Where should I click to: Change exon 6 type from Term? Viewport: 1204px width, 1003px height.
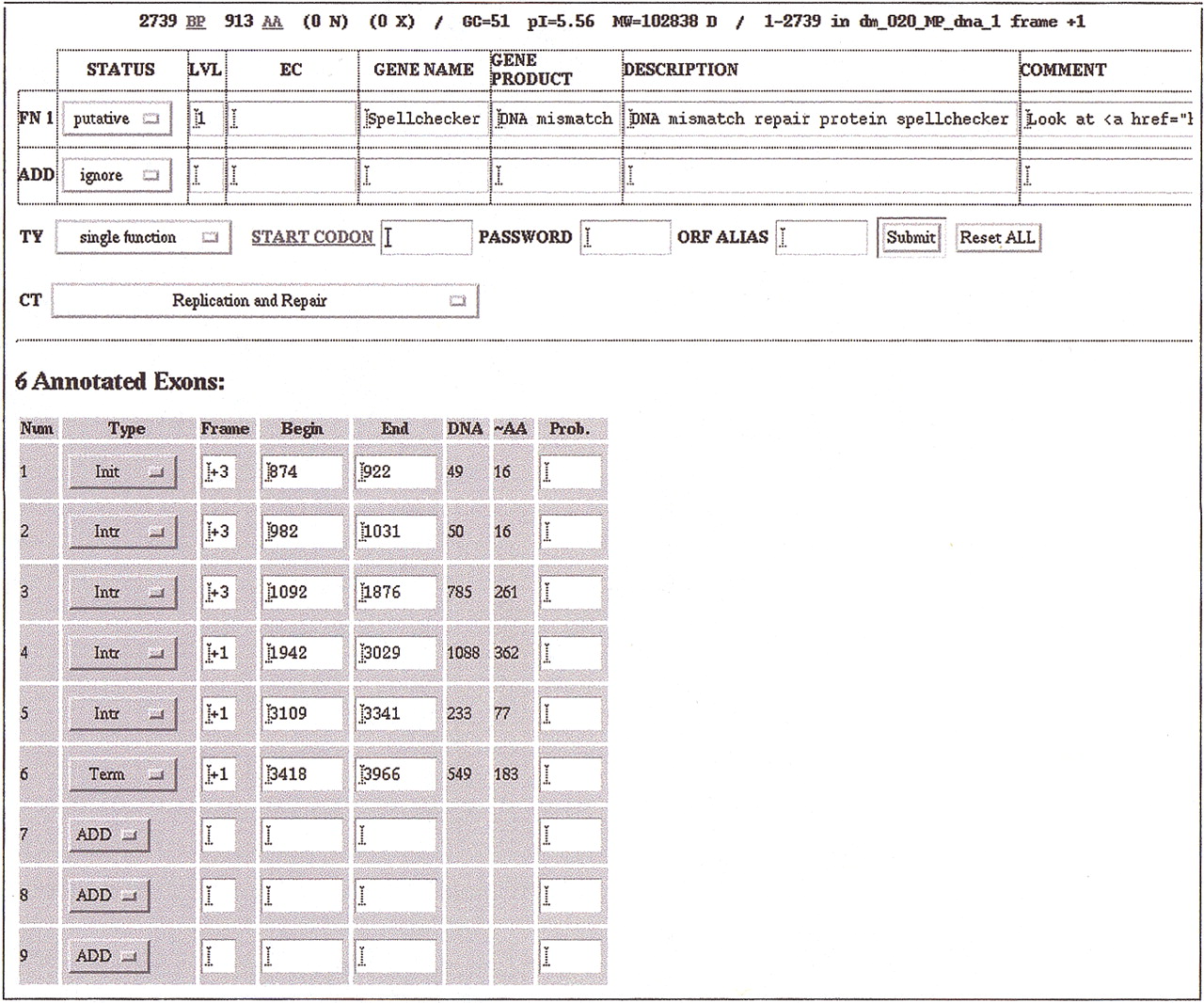(122, 774)
